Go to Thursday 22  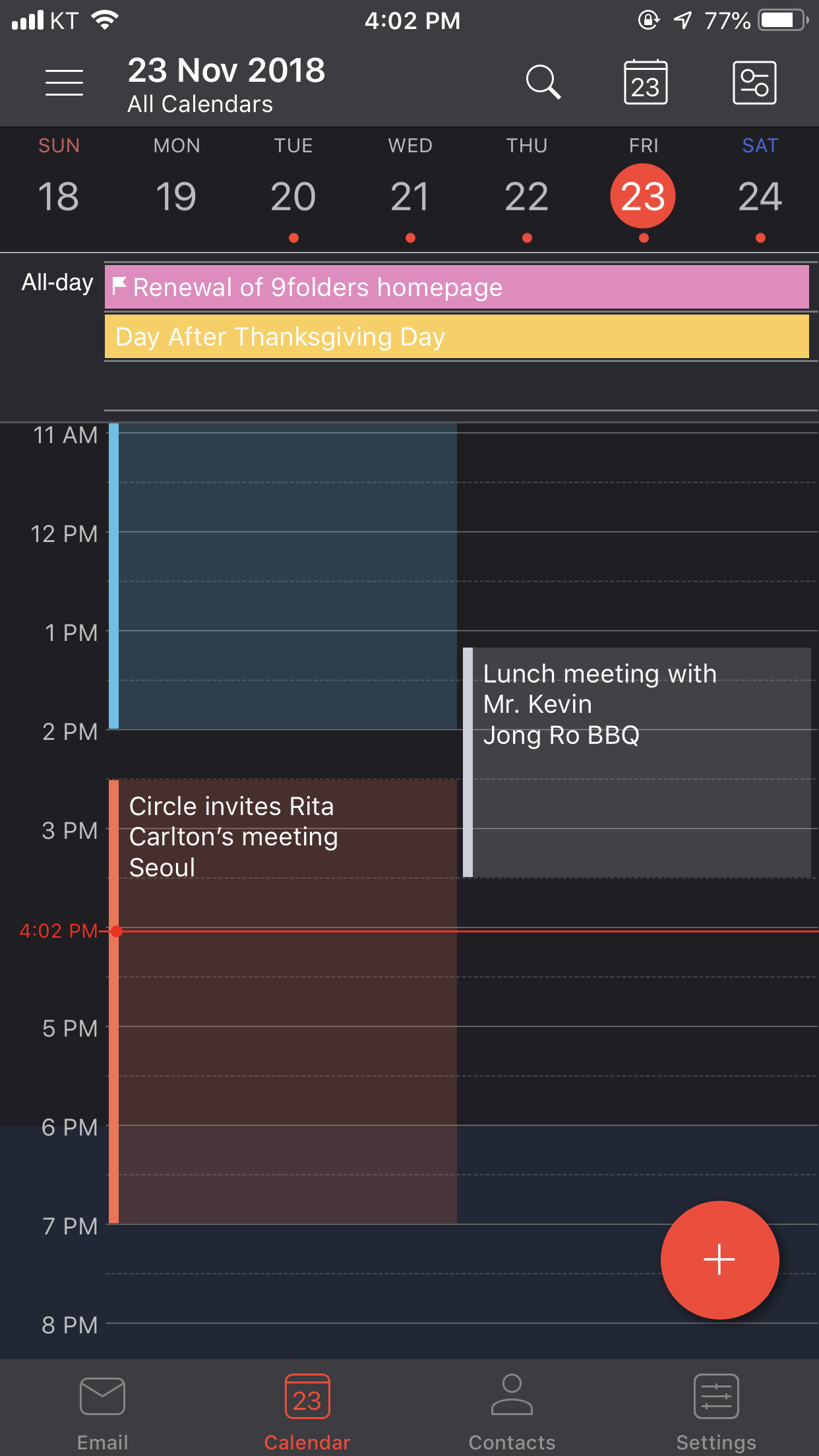tap(527, 188)
